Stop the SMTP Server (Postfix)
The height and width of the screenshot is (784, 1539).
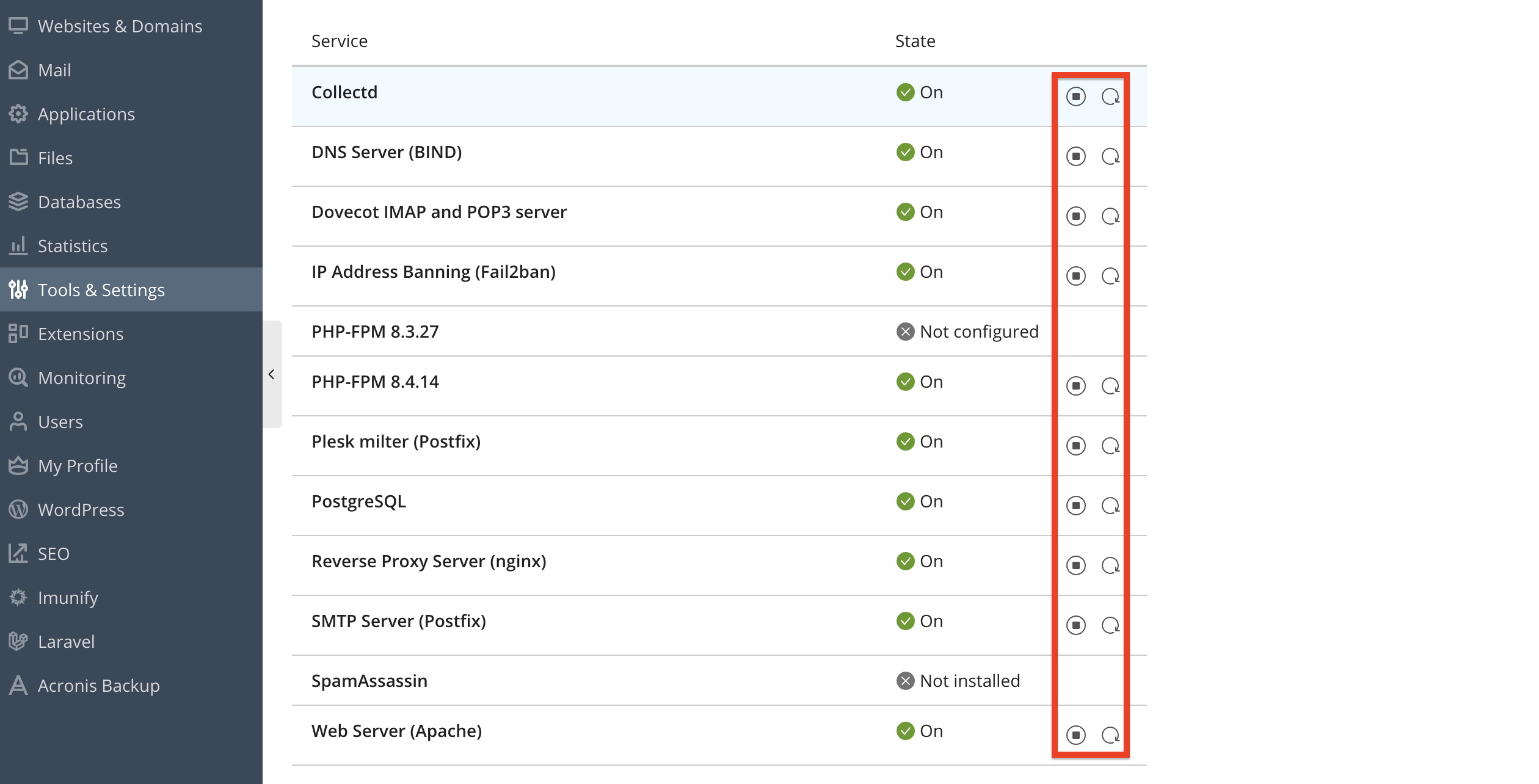pos(1075,625)
